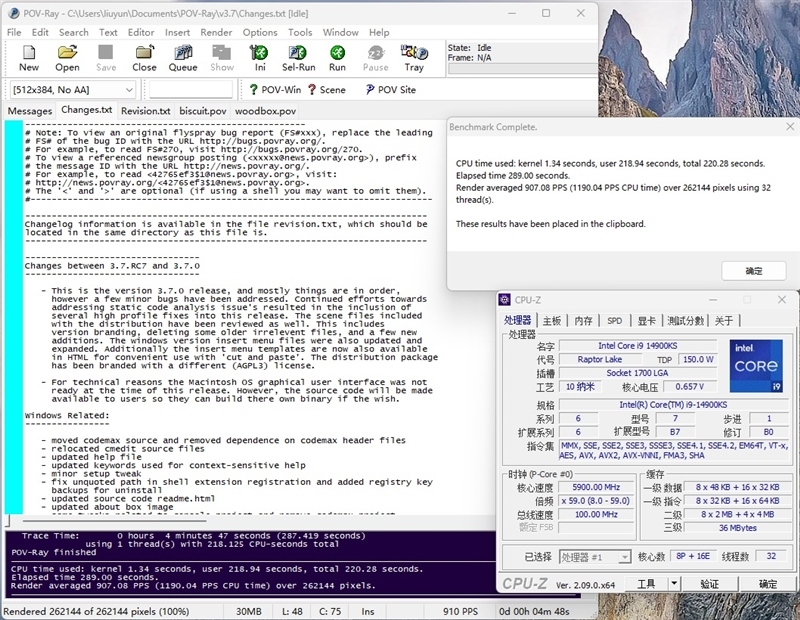Click the Ini settings icon
The height and width of the screenshot is (620, 800).
coord(260,58)
